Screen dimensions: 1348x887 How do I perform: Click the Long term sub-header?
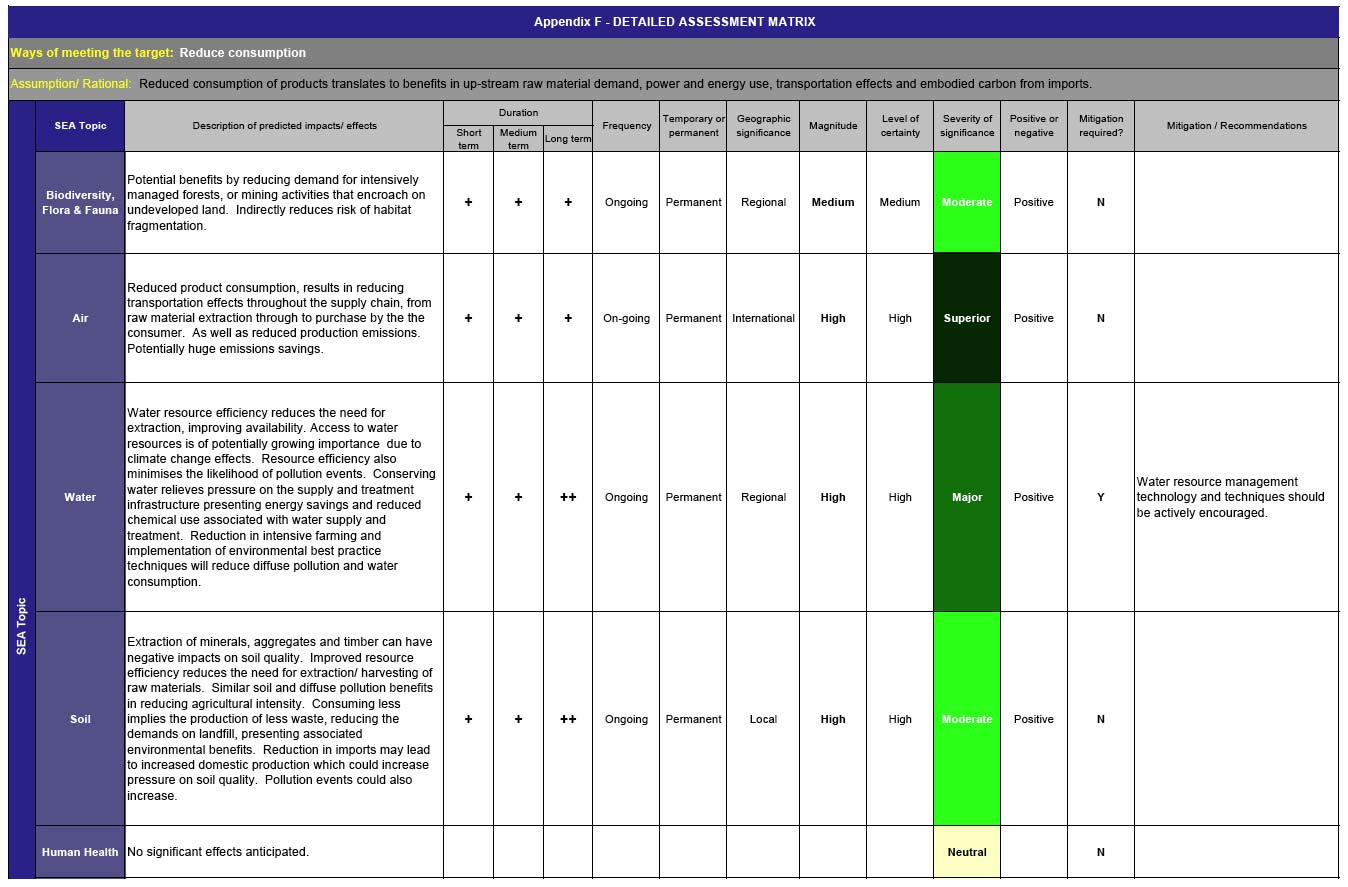point(568,139)
